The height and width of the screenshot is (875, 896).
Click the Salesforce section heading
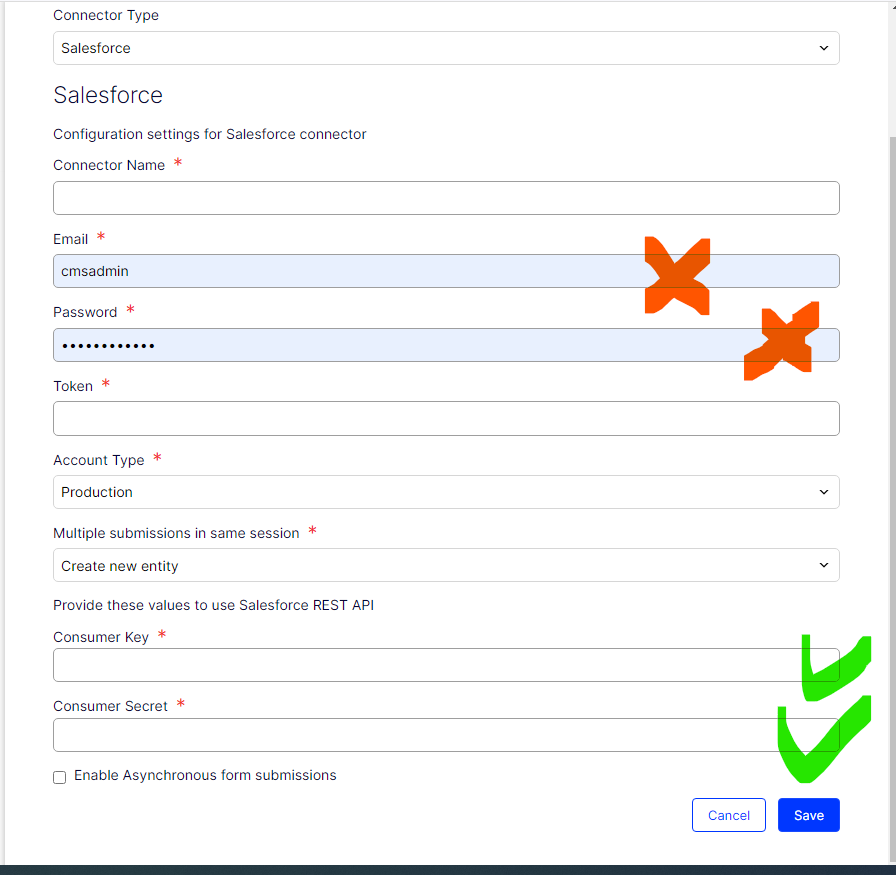[108, 95]
